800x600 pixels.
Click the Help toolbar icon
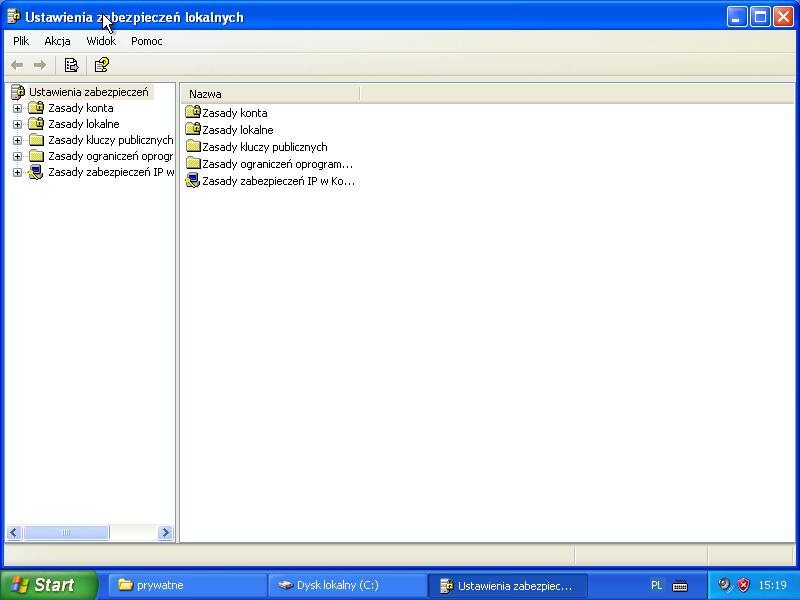[x=101, y=65]
